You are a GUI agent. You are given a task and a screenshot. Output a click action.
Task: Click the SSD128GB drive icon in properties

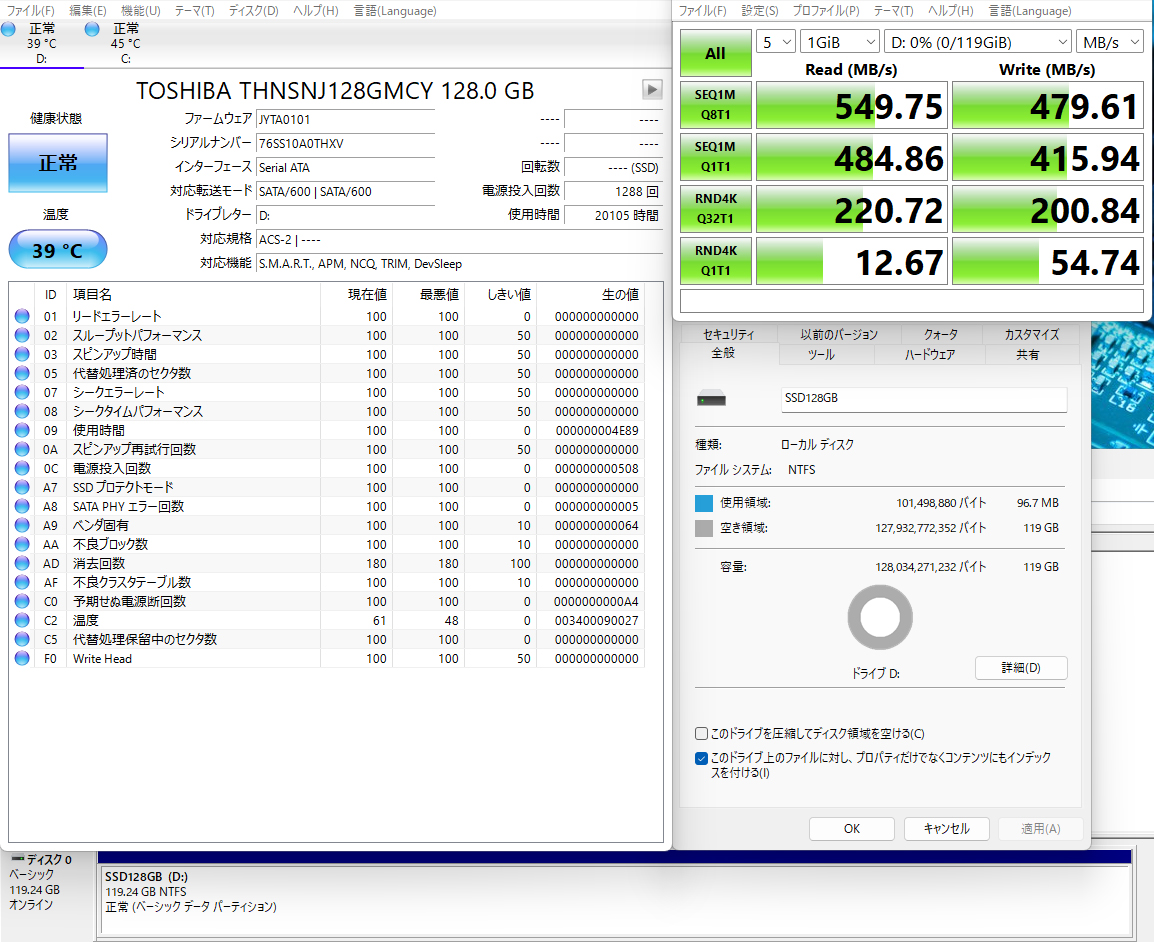pos(712,399)
